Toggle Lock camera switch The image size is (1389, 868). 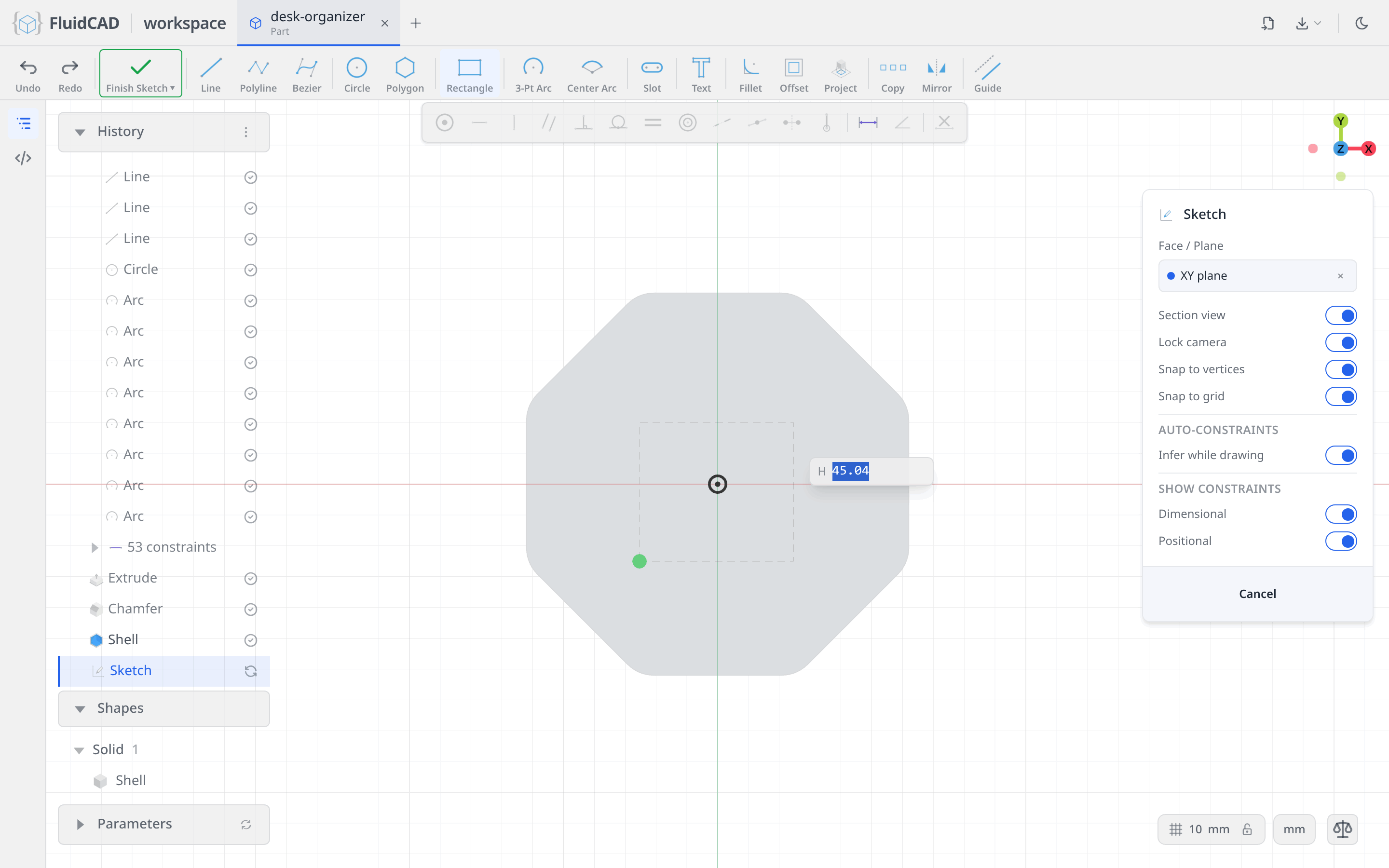[x=1341, y=342]
